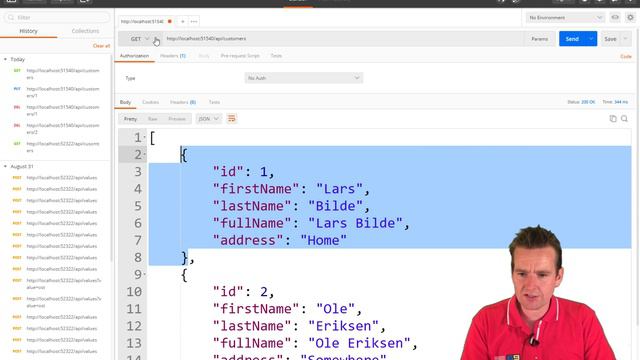Open the JSON format dropdown
Screen dimensions: 640x360
209,119
